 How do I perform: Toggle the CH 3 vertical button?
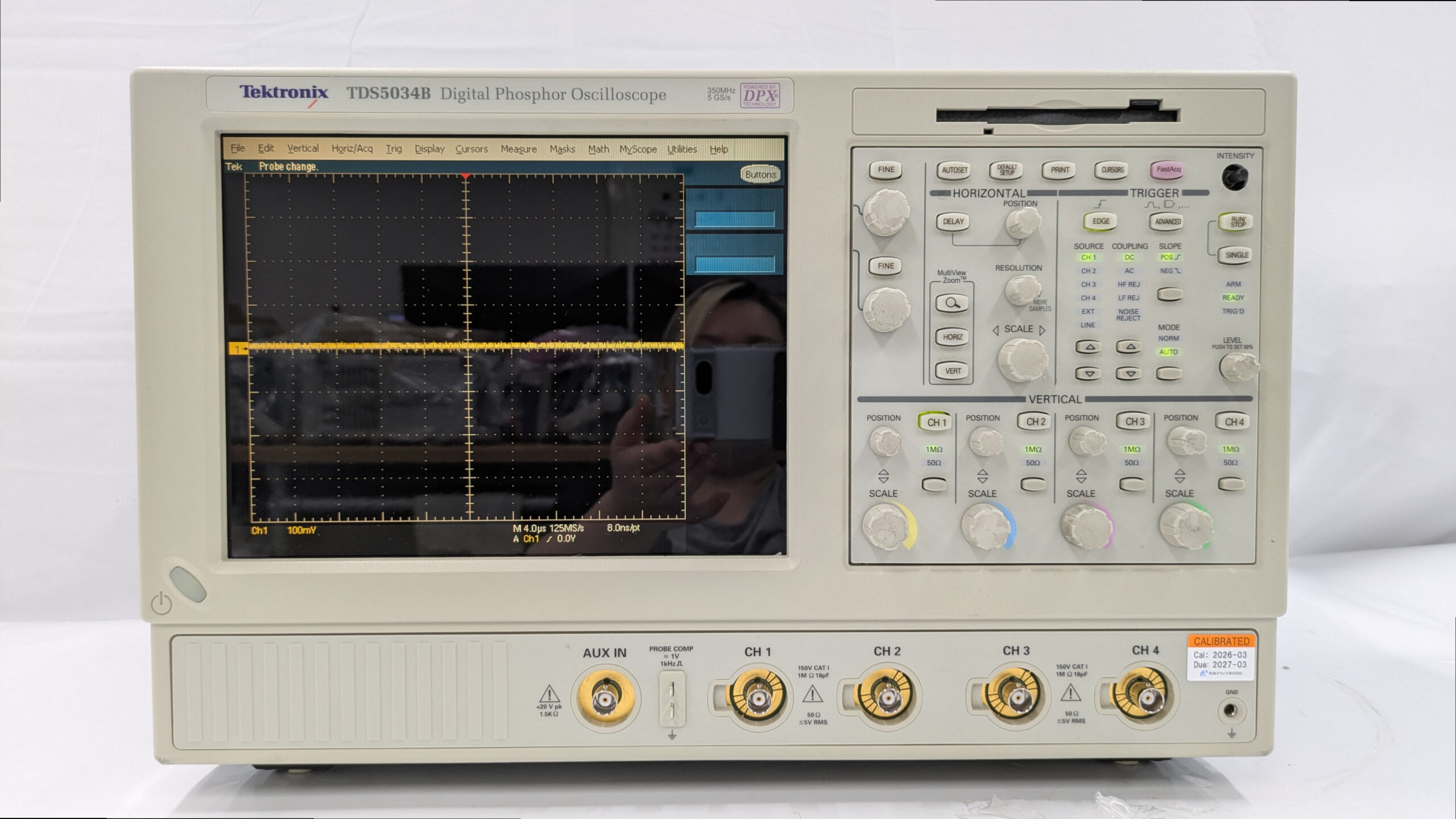point(1134,421)
